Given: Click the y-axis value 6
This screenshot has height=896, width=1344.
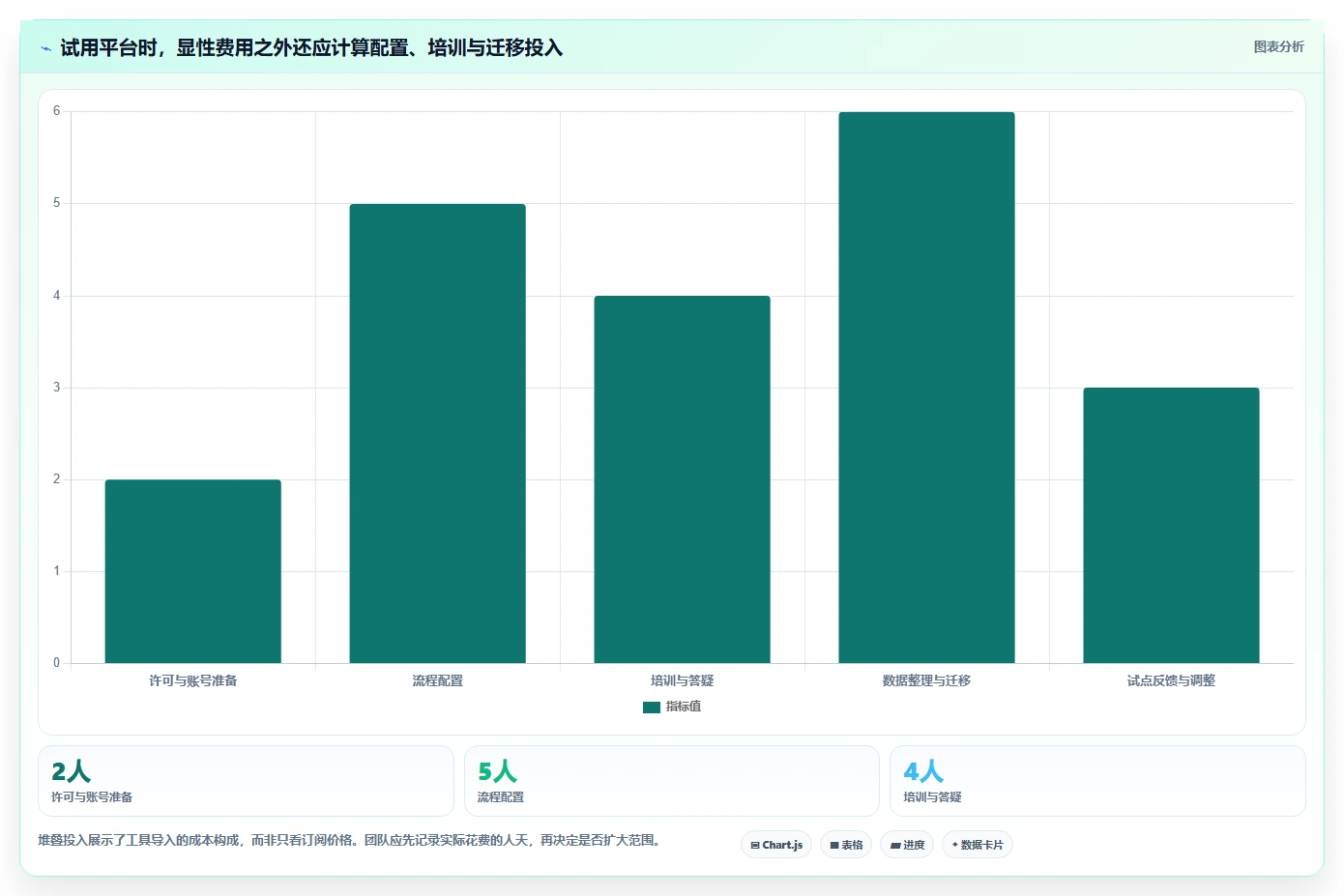Looking at the screenshot, I should click(x=56, y=111).
